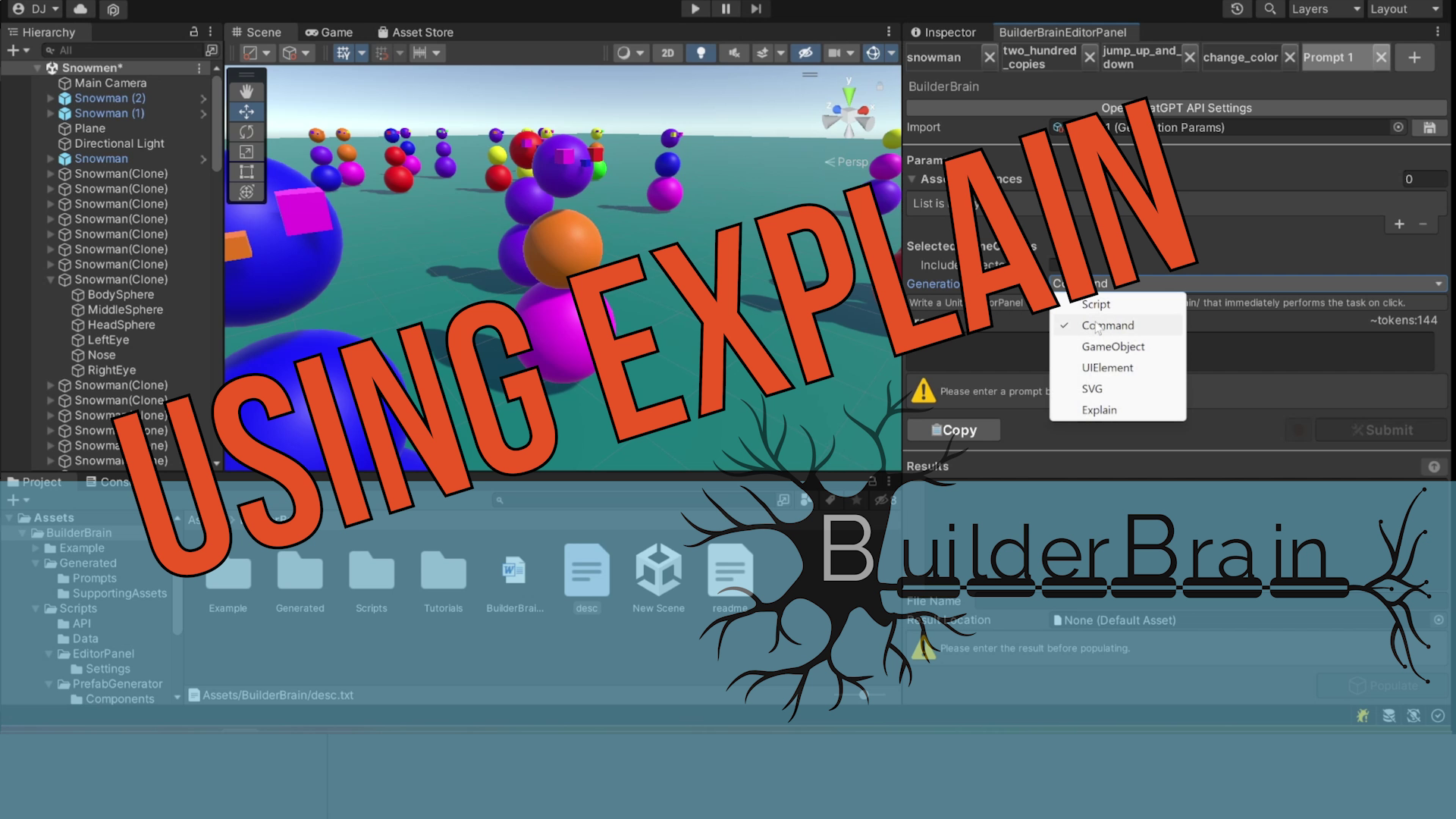Open ChatGPT API Settings button
Image resolution: width=1456 pixels, height=819 pixels.
click(x=1176, y=108)
